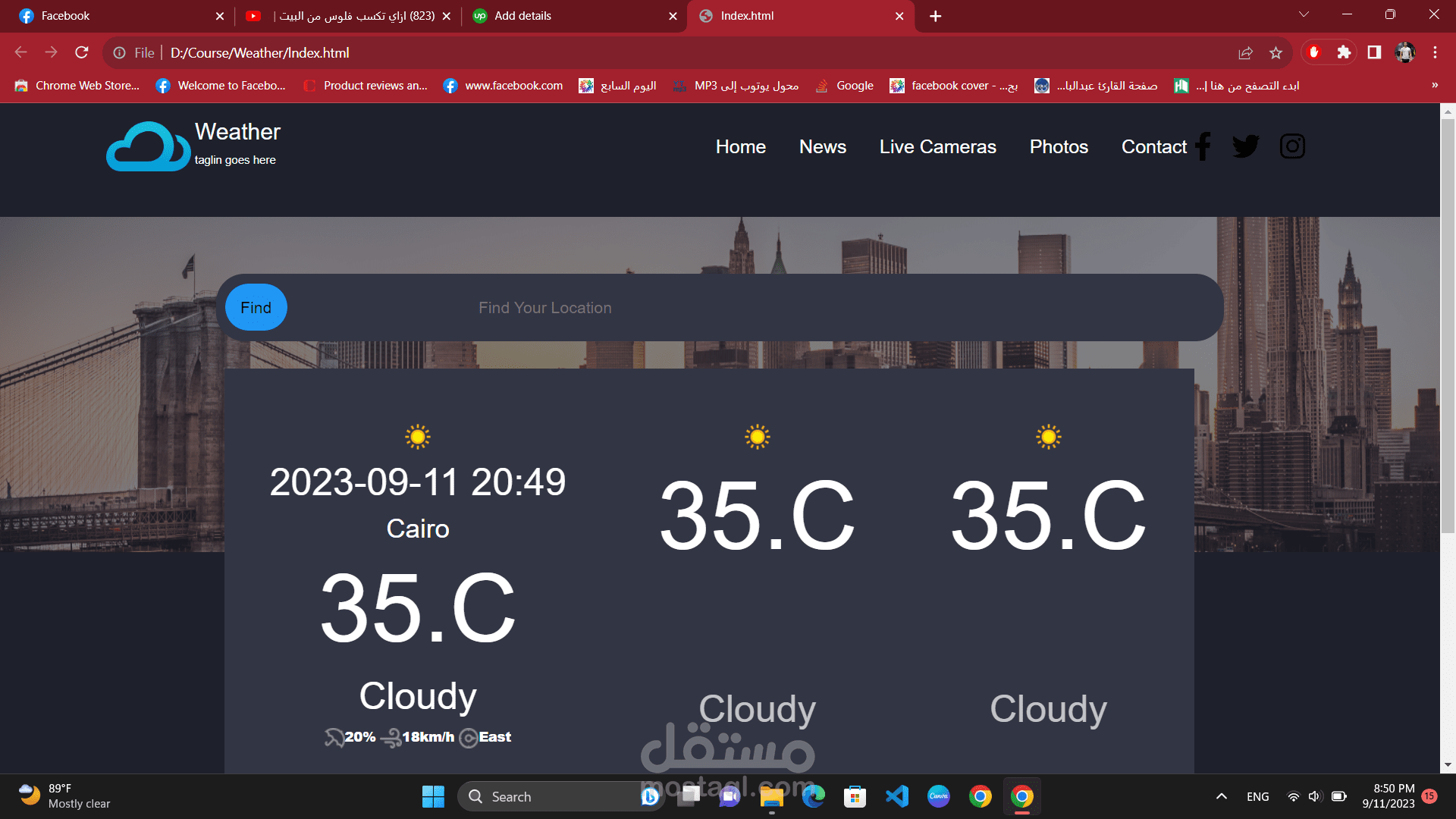Open the weather widget showing 89°F
1456x819 pixels.
65,796
